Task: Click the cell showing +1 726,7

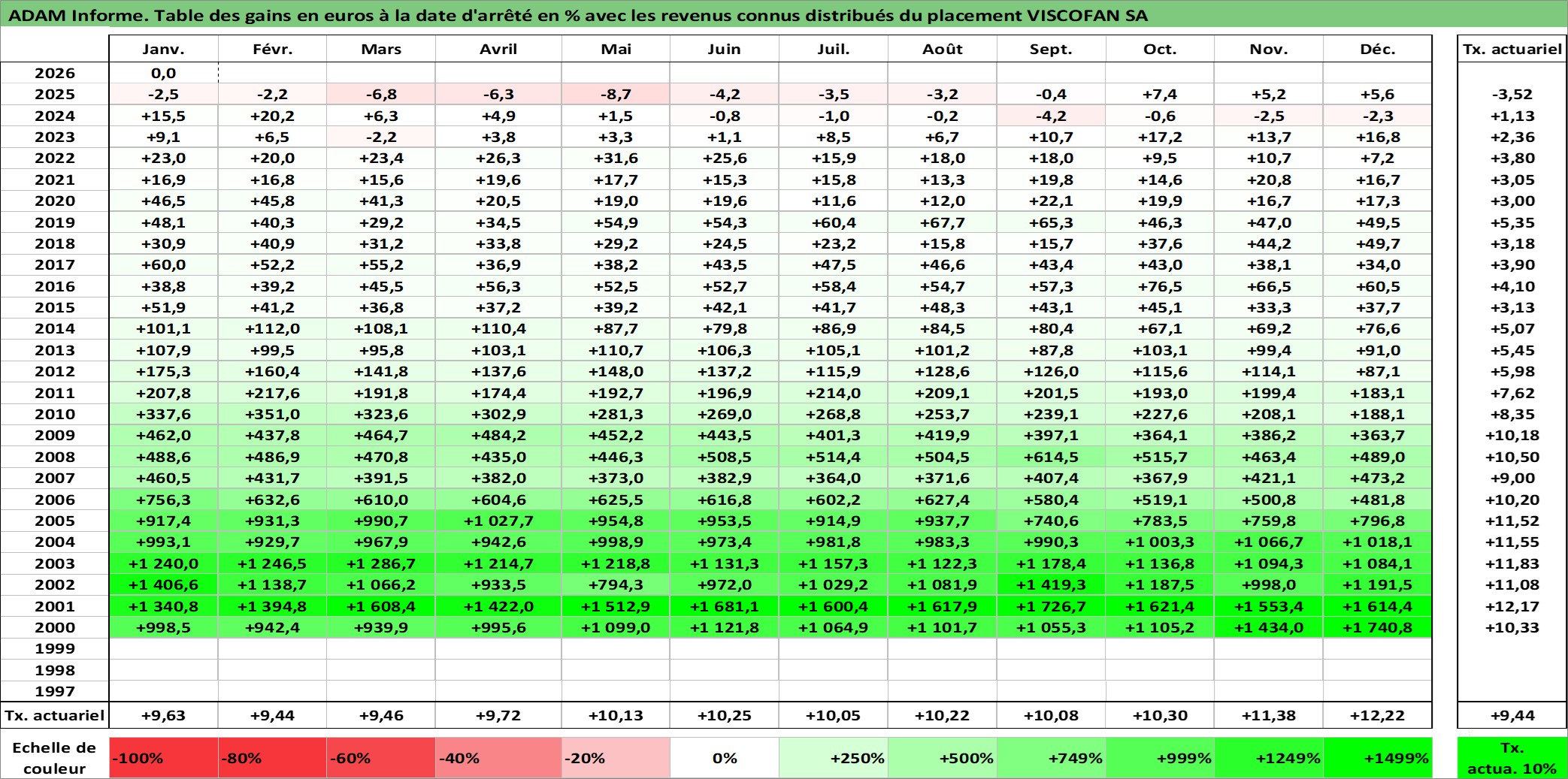Action: [x=1051, y=606]
